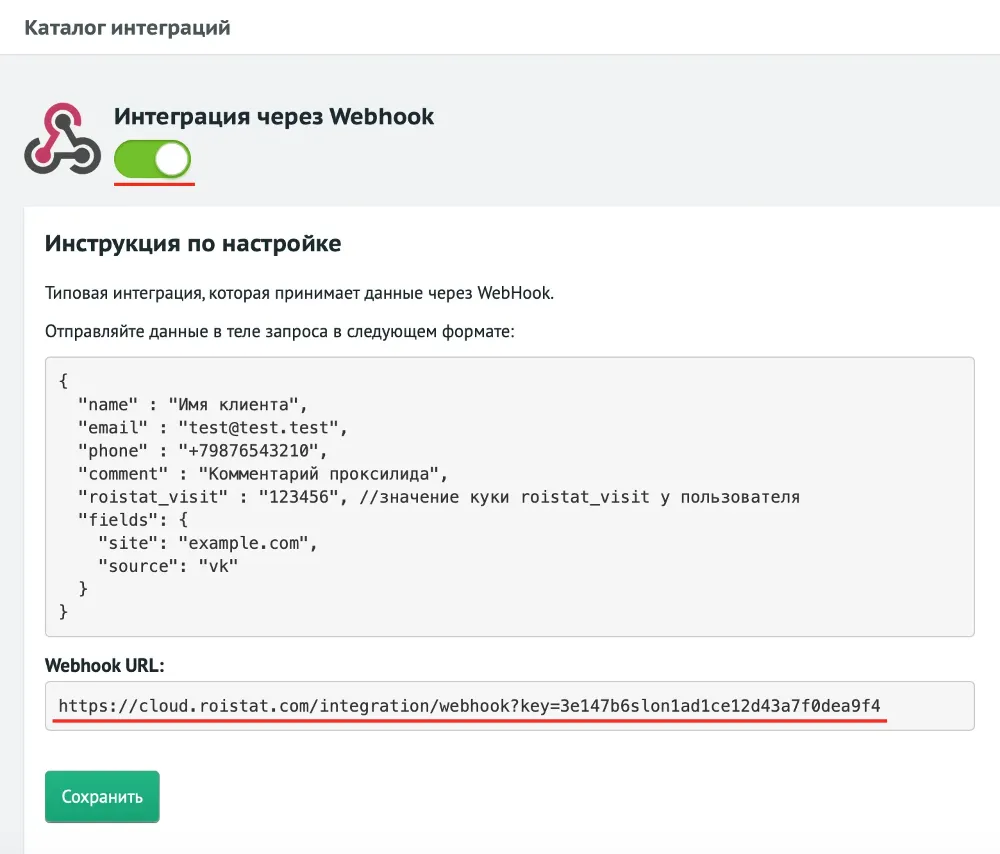
Task: Click the Интеграция через Webhook title
Action: 274,116
